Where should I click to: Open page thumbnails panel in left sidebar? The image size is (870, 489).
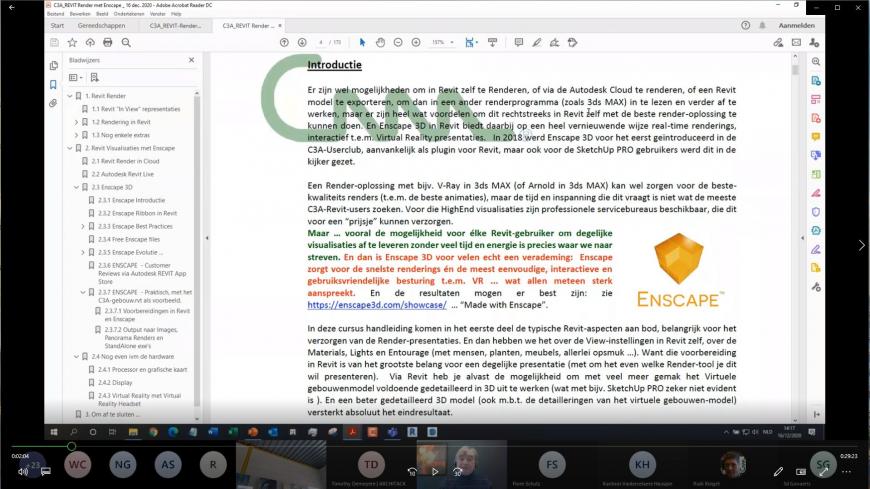pos(53,65)
